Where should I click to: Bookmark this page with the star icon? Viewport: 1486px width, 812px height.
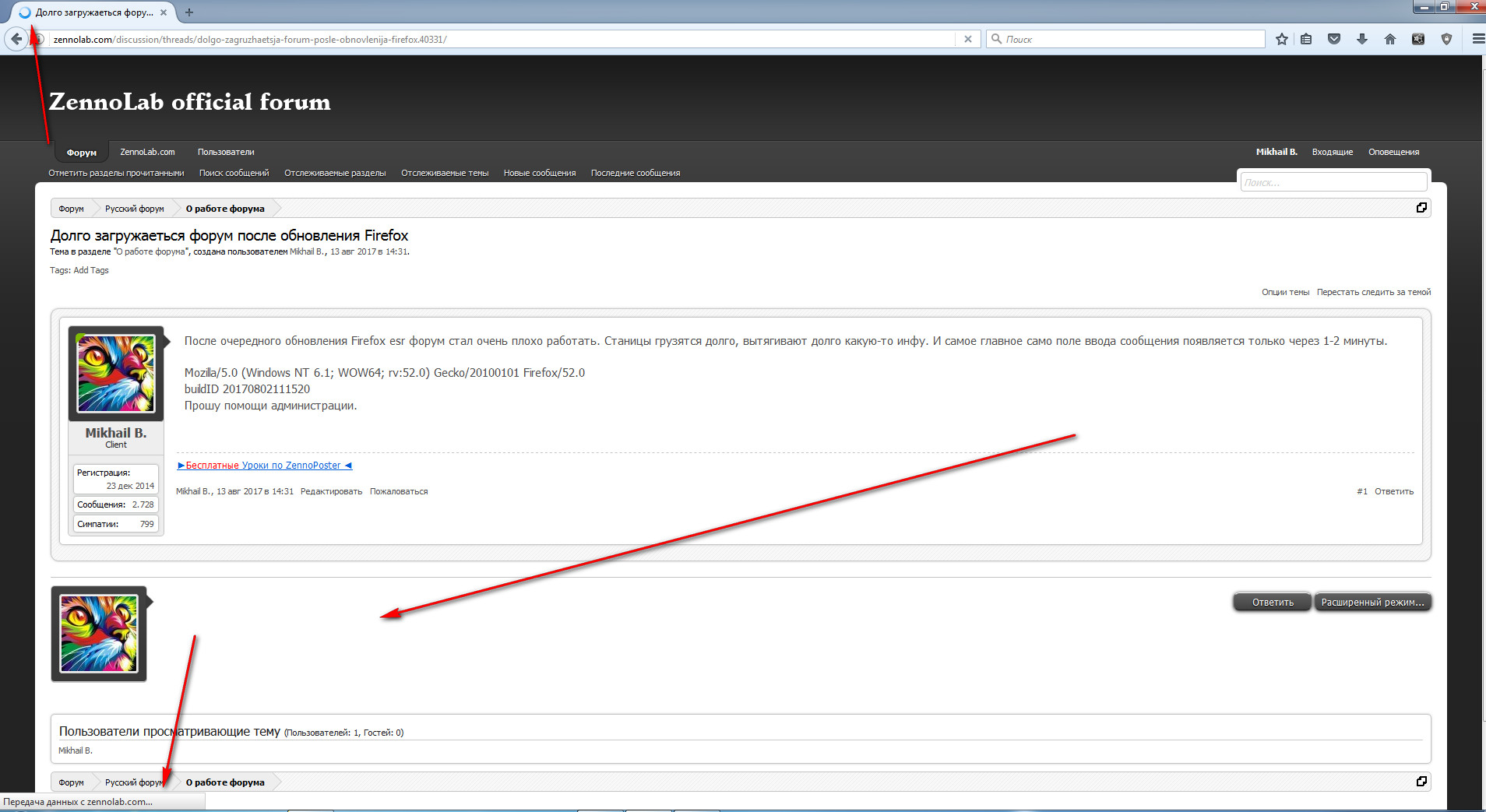(x=1282, y=39)
